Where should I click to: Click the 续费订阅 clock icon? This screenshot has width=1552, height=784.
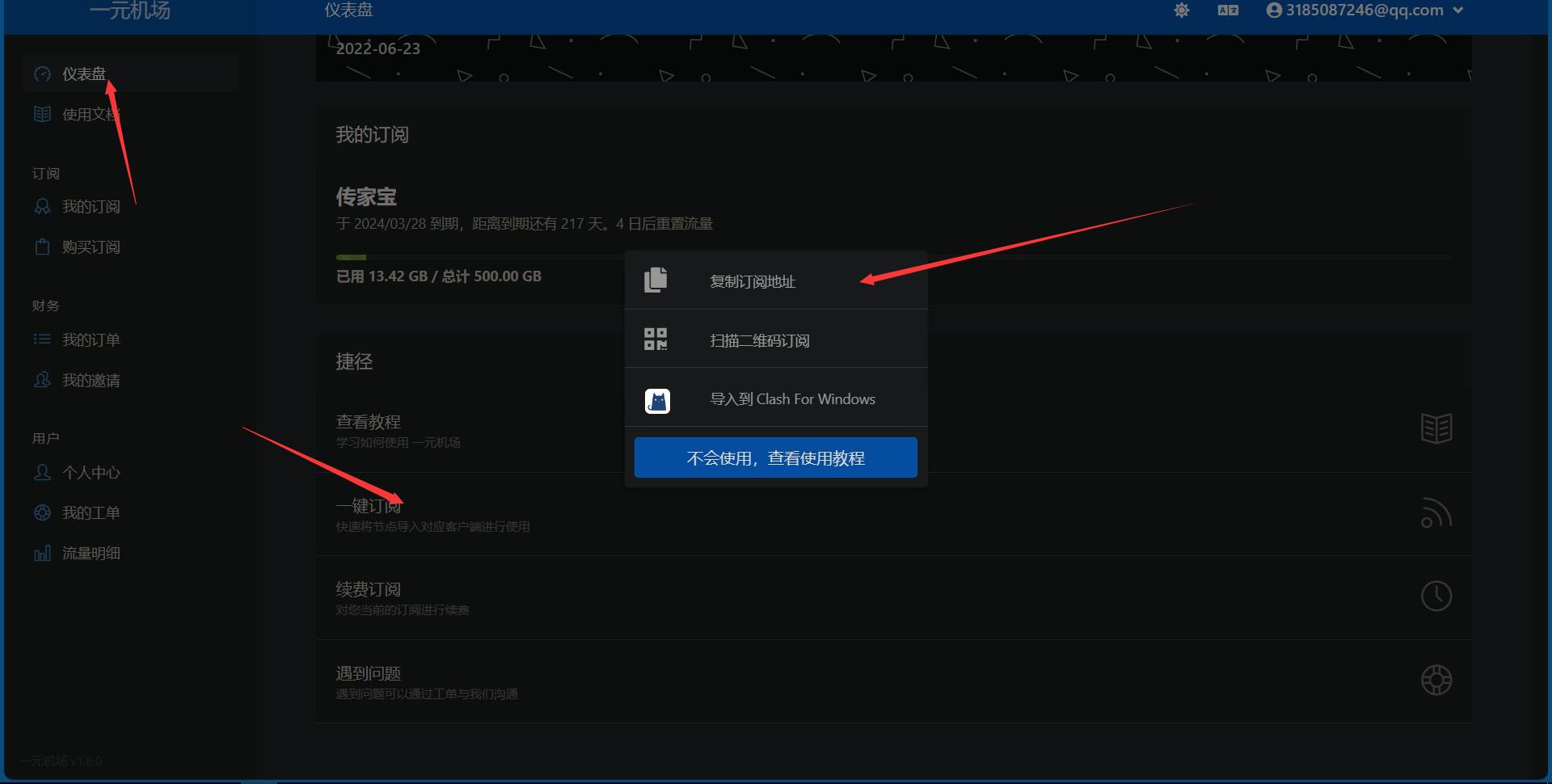click(x=1436, y=596)
